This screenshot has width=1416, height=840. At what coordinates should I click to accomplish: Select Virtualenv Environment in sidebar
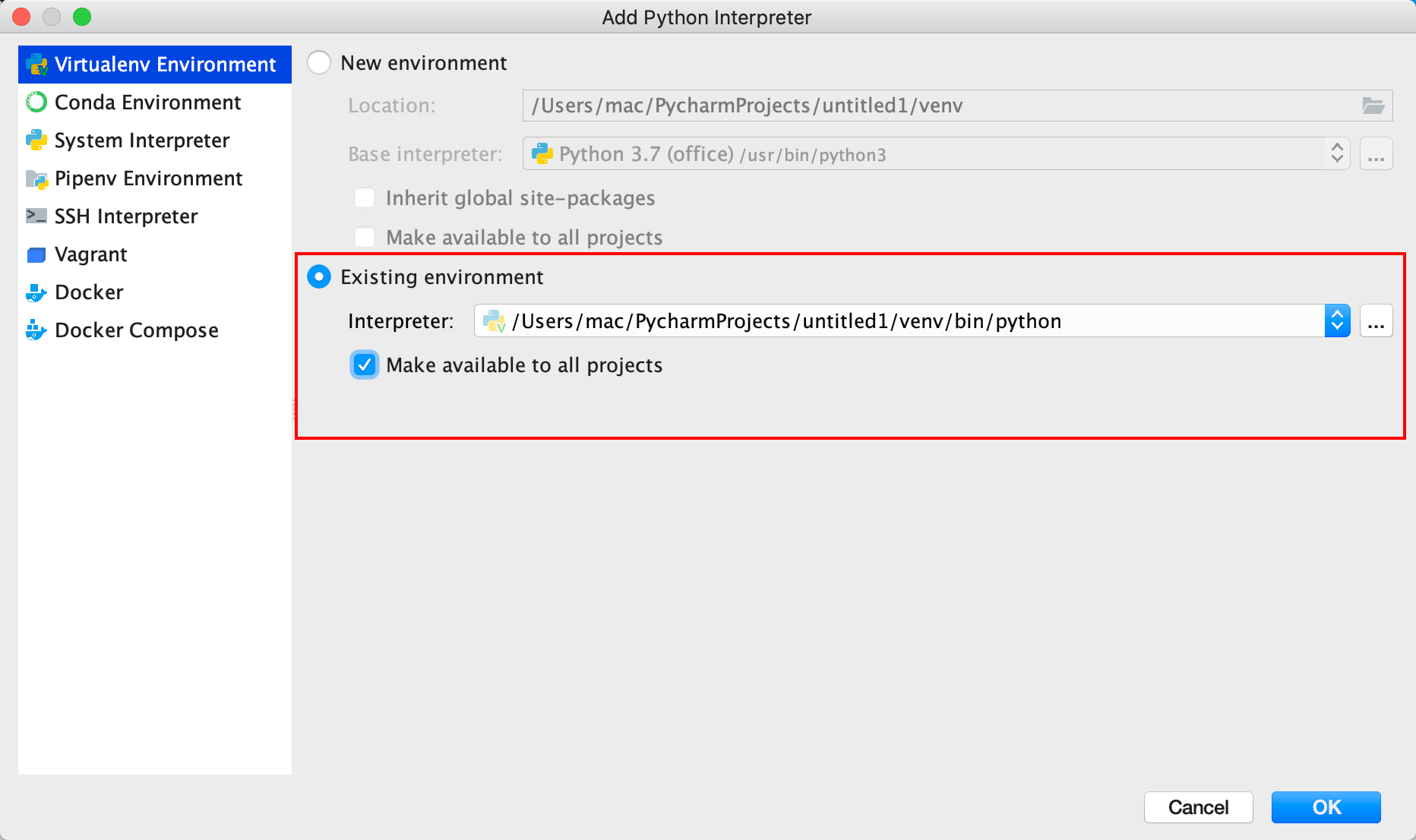click(x=155, y=65)
